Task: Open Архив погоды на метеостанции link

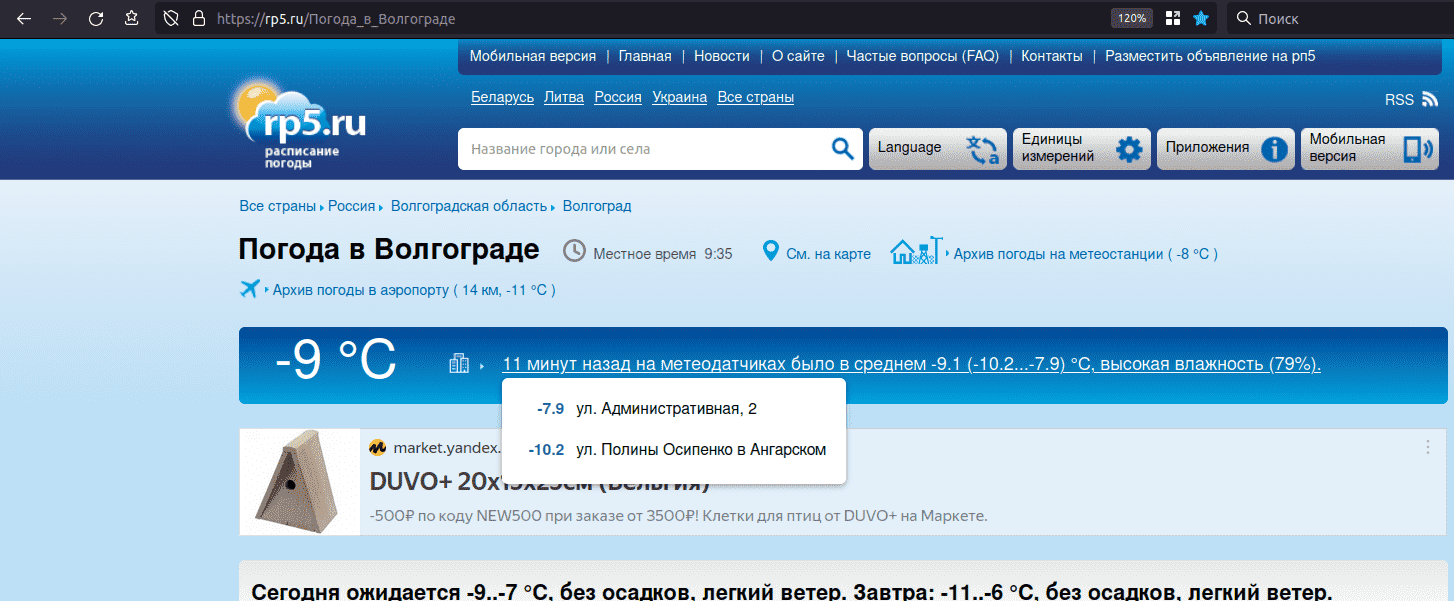Action: (1085, 254)
